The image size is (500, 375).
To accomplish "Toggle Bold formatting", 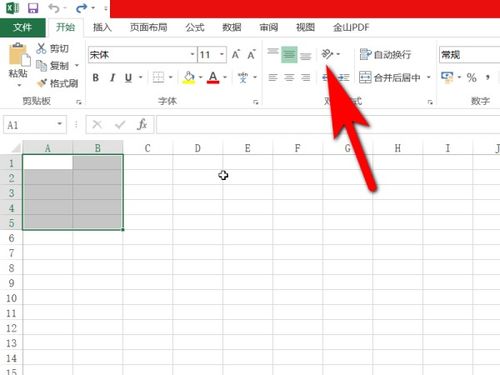I will point(96,78).
